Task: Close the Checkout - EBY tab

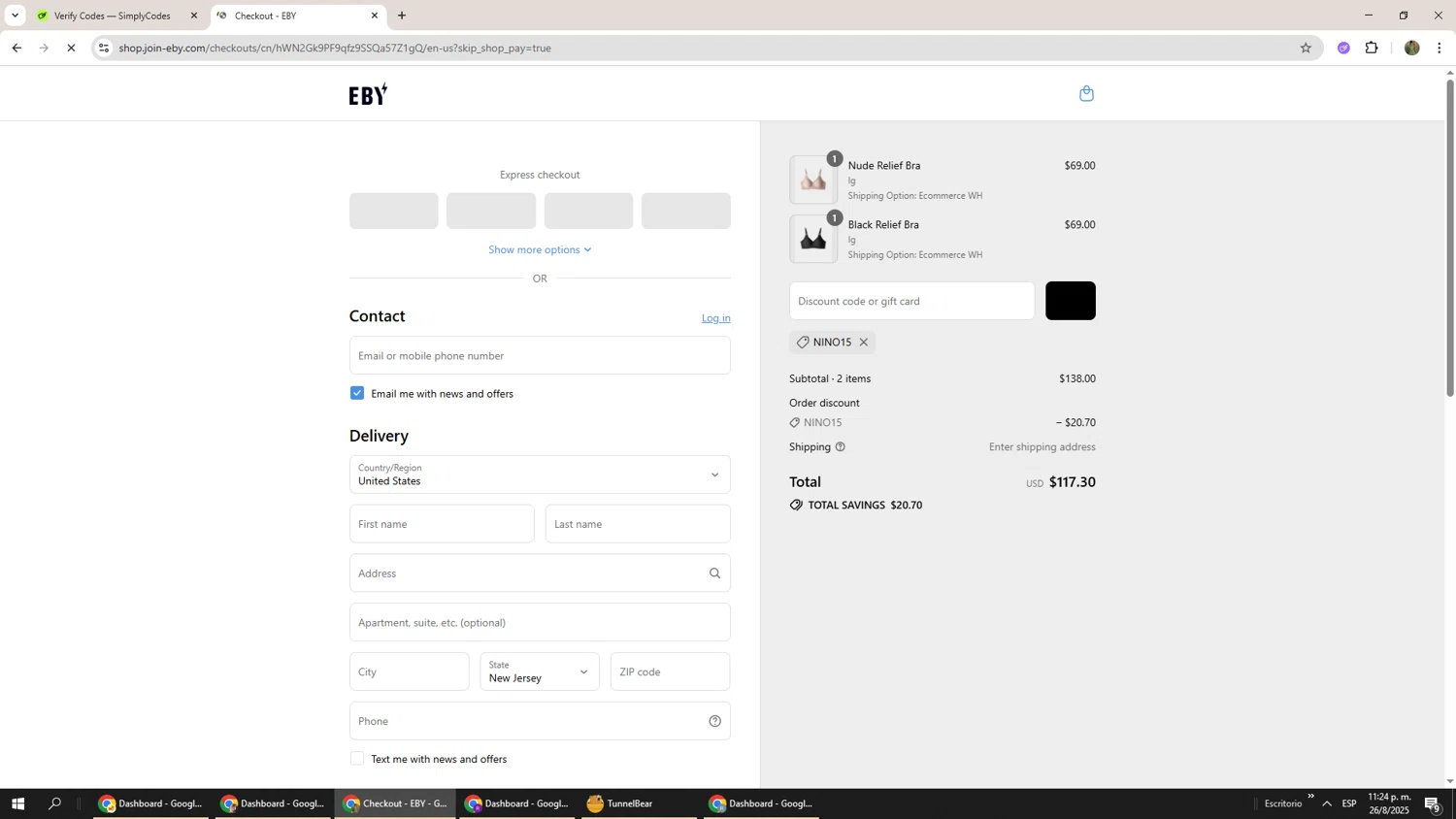Action: tap(375, 16)
